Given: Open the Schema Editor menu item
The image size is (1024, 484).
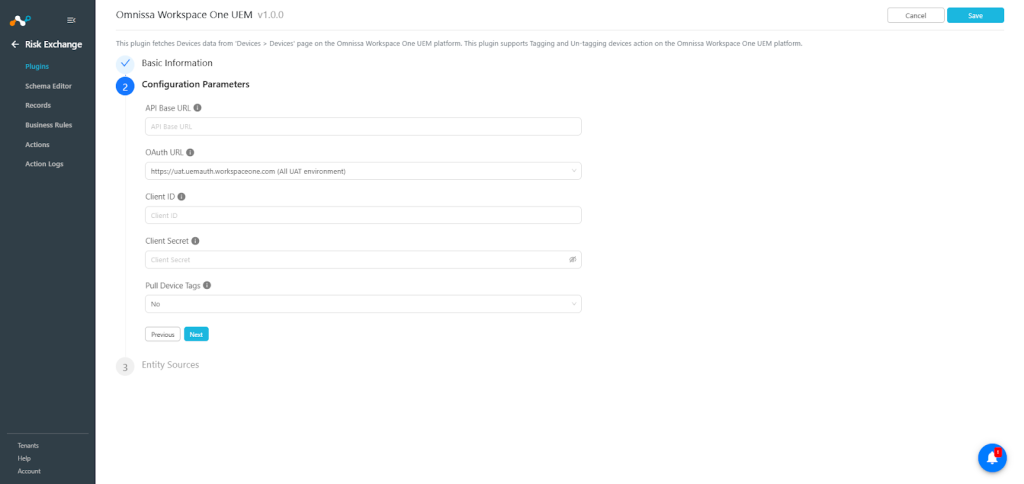Looking at the screenshot, I should click(48, 86).
